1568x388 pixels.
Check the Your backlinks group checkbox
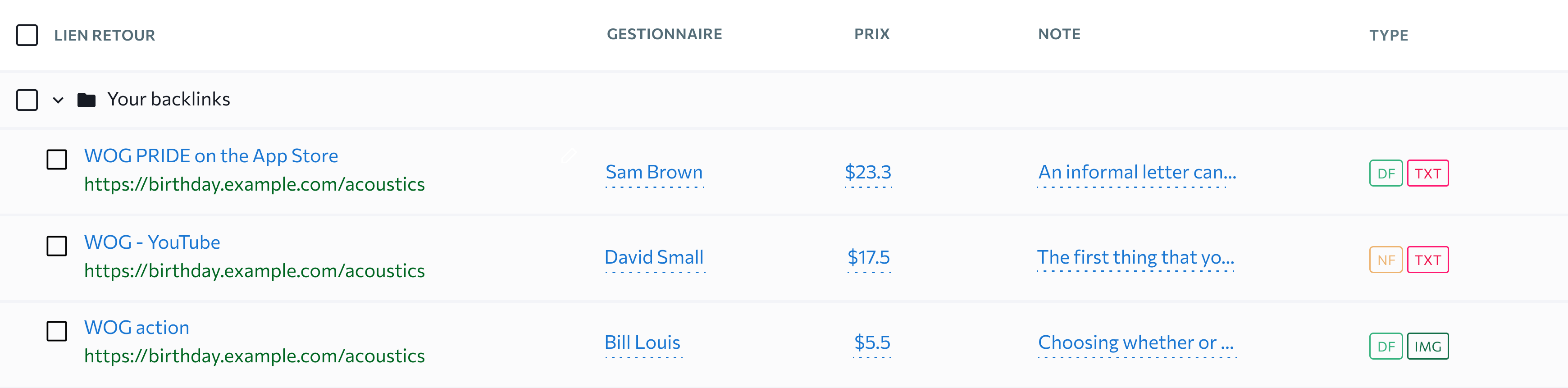coord(27,100)
